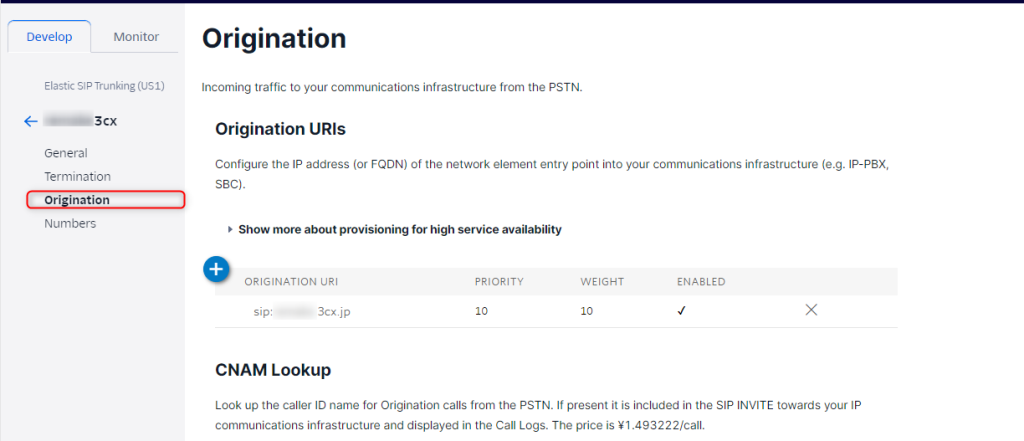Go to the Termination section
The image size is (1024, 441).
coord(77,176)
